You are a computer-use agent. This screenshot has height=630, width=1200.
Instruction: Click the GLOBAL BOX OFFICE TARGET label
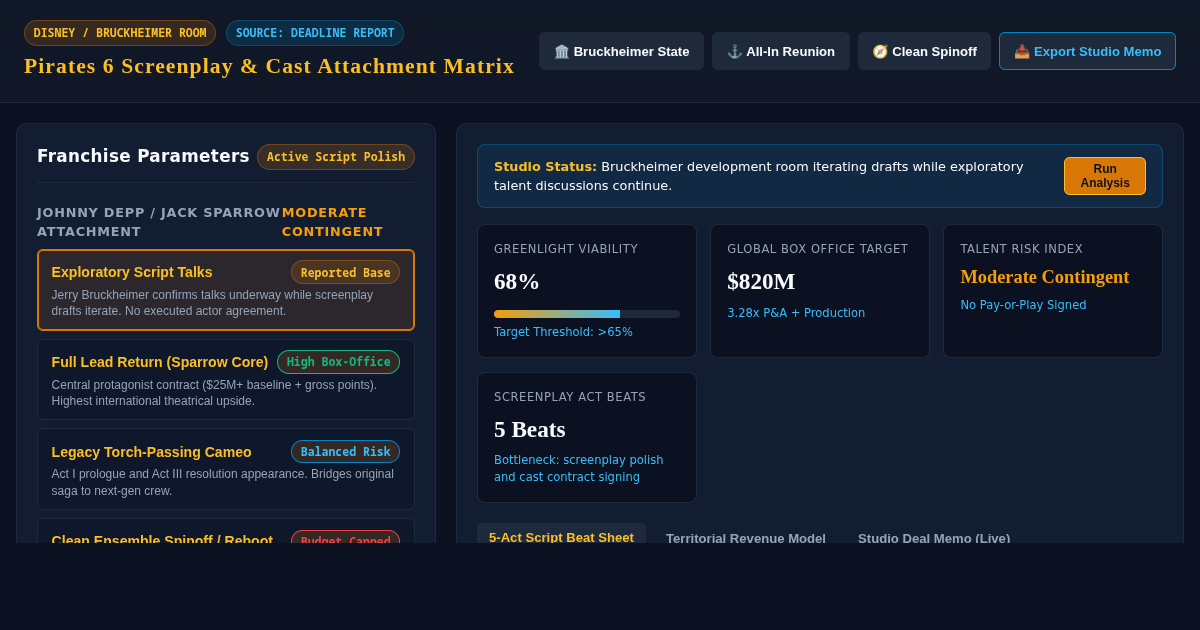click(818, 249)
